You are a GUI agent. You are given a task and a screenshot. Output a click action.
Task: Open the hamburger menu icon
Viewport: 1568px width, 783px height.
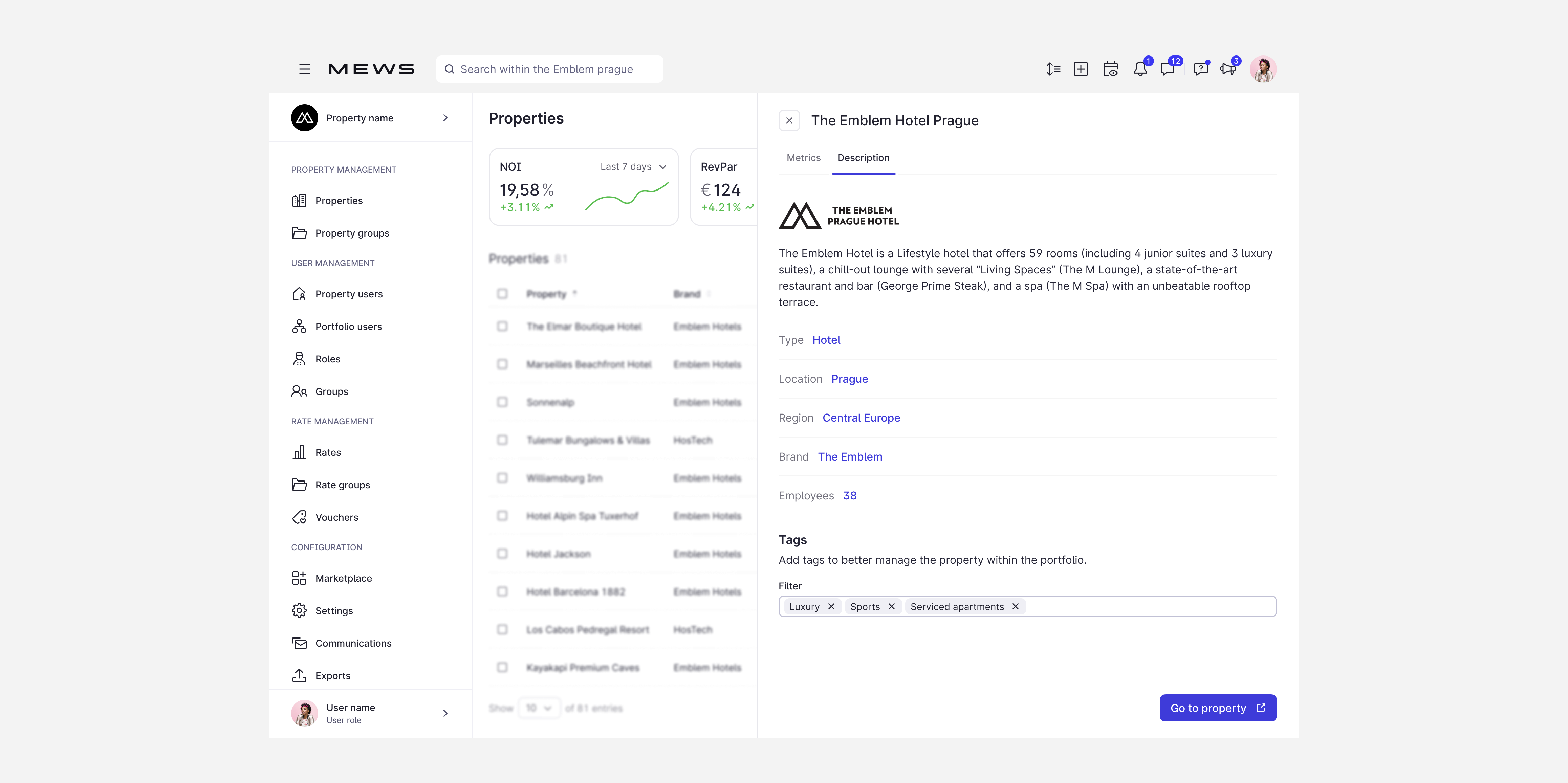304,69
